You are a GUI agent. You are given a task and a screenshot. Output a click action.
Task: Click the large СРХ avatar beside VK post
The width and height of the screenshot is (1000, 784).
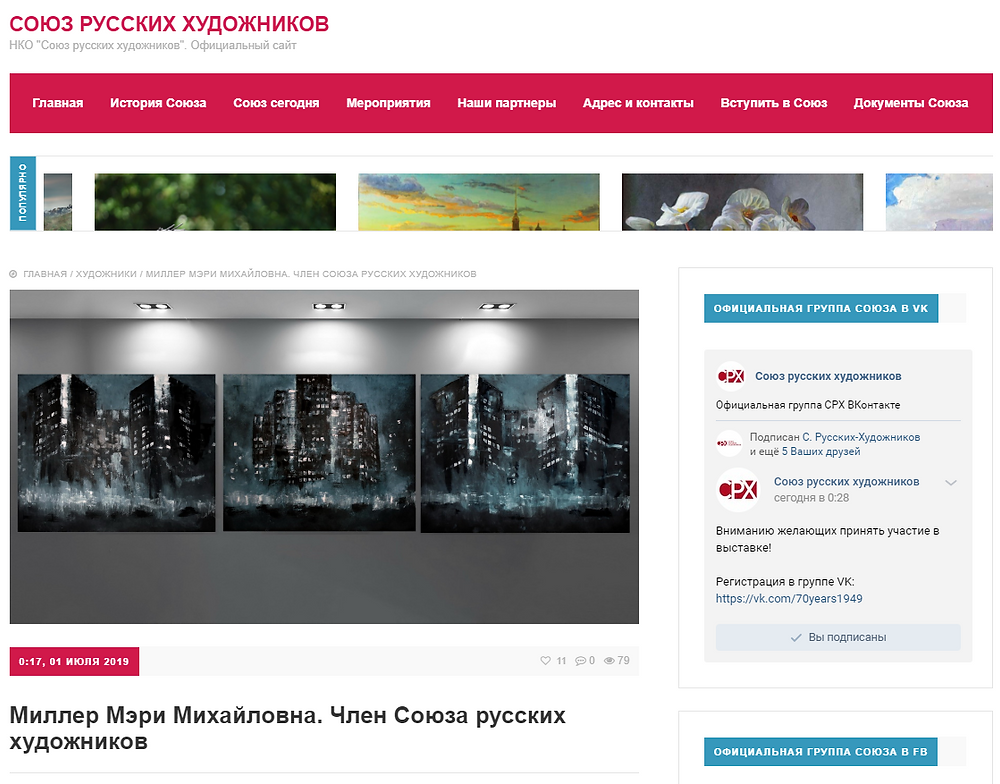pyautogui.click(x=738, y=490)
